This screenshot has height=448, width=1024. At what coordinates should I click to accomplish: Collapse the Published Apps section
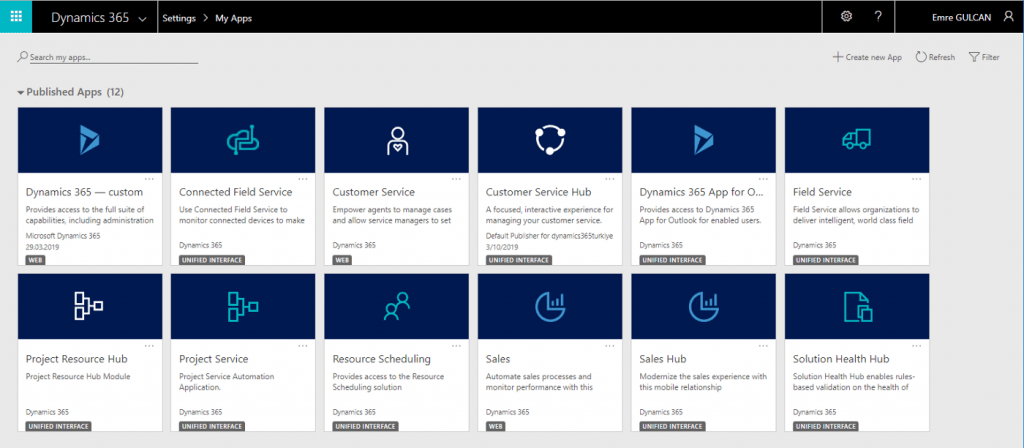21,93
